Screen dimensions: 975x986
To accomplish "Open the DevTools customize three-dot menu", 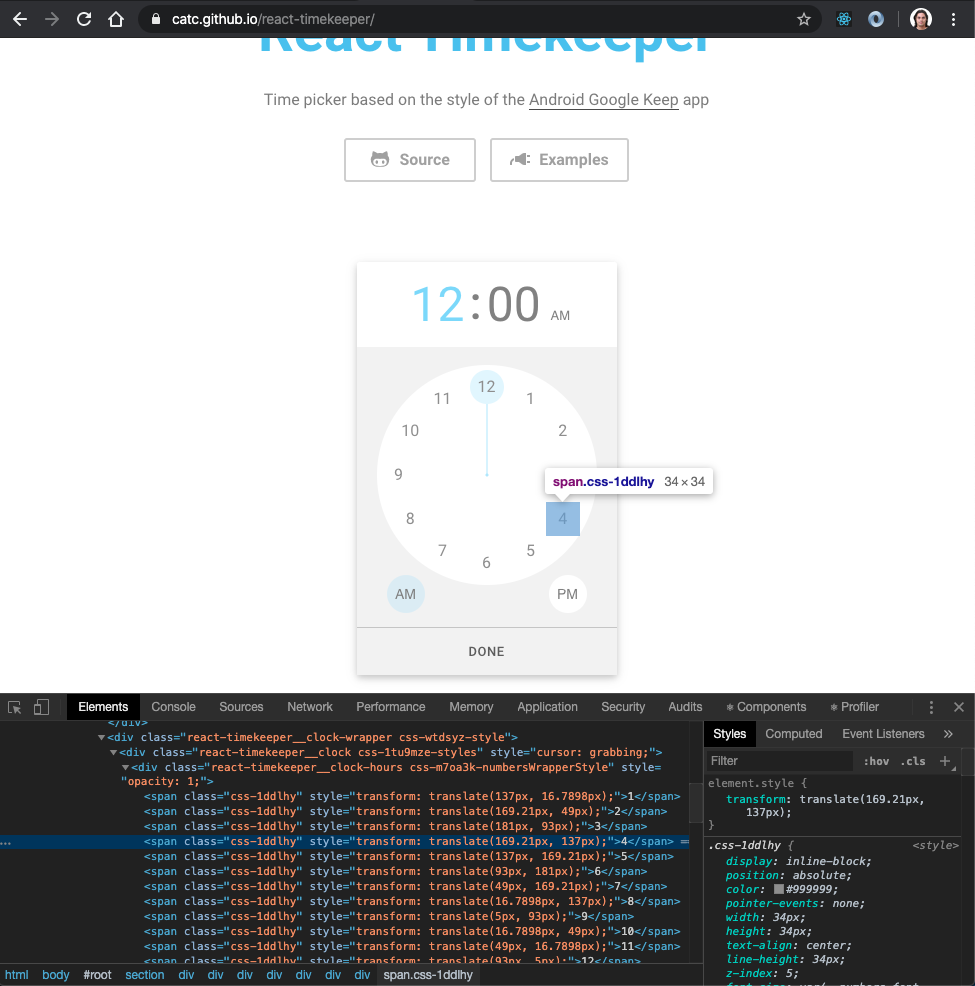I will coord(931,707).
